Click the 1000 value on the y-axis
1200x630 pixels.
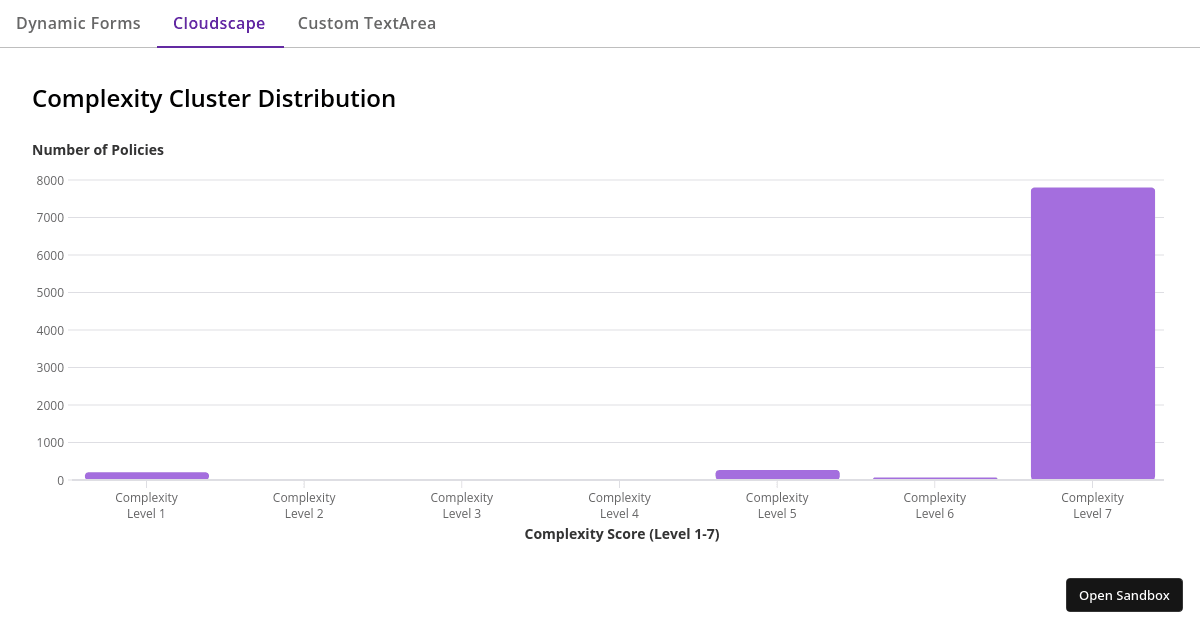tap(49, 442)
